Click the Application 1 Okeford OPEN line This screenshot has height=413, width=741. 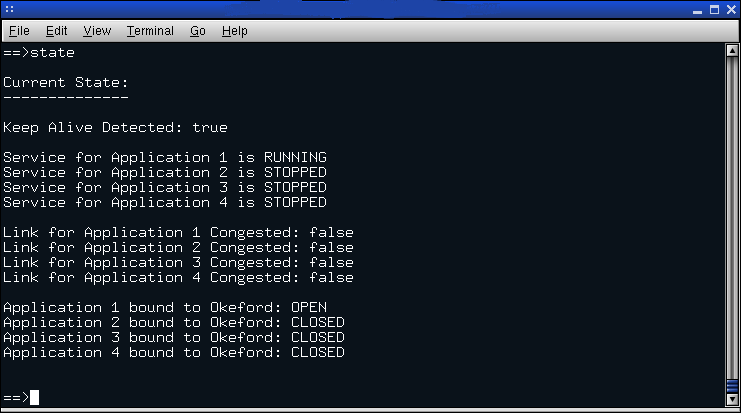tap(165, 307)
